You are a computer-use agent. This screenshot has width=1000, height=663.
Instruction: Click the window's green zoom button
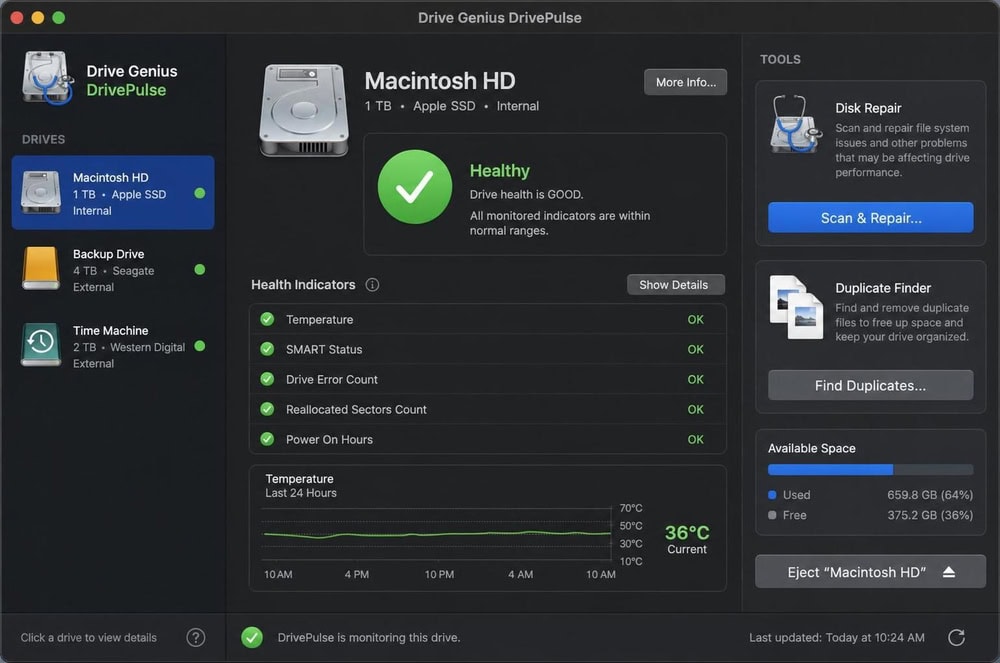(x=59, y=17)
